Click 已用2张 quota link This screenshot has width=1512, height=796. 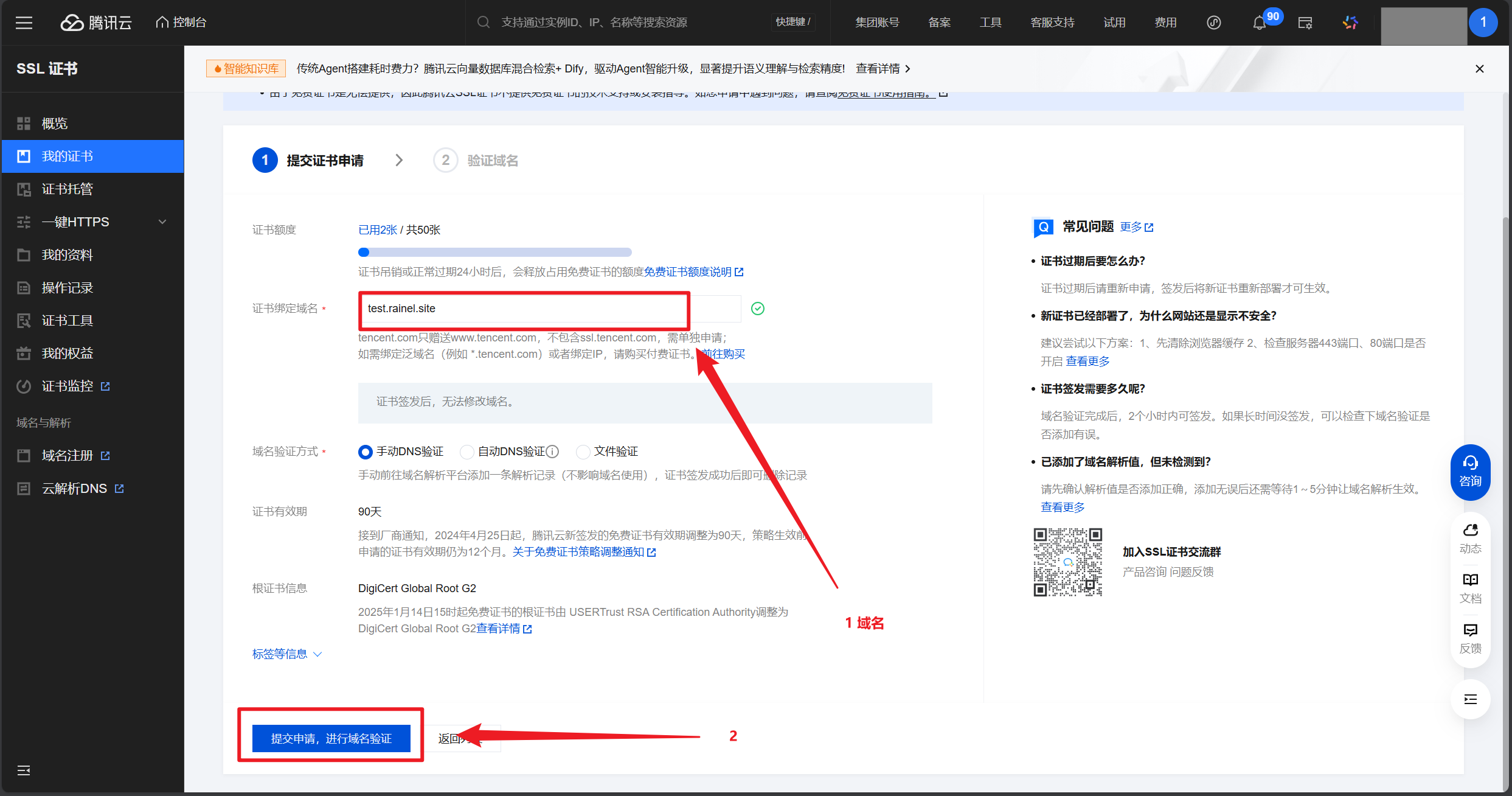378,230
